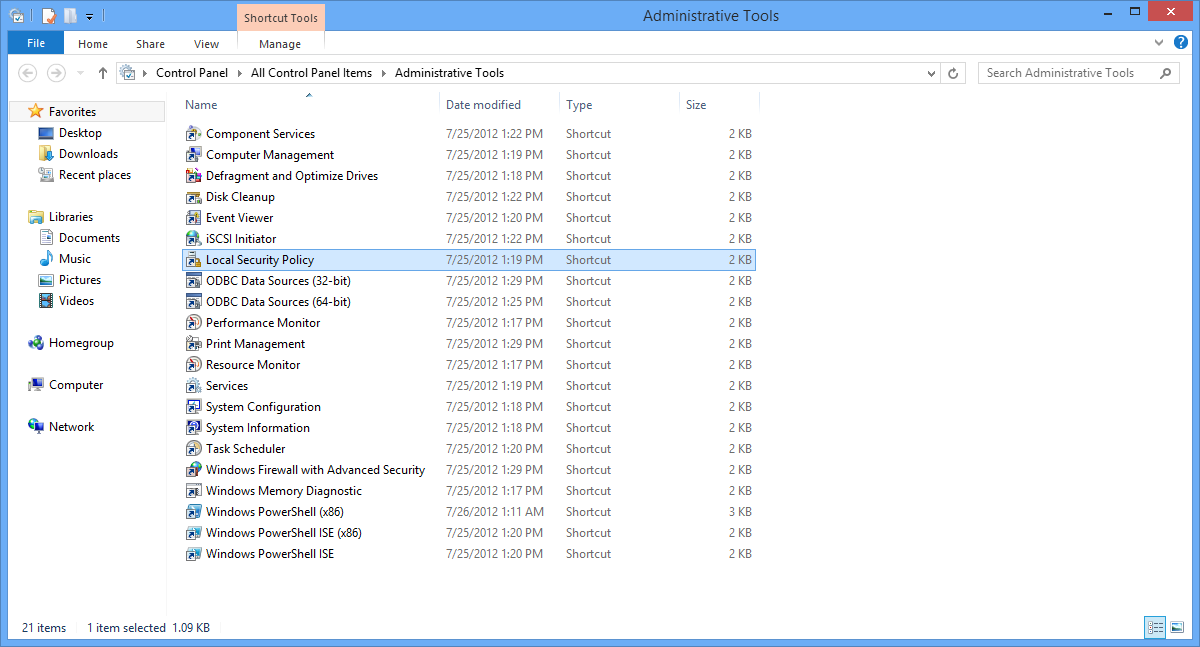Image resolution: width=1200 pixels, height=647 pixels.
Task: Select the Pictures library
Action: click(x=80, y=280)
